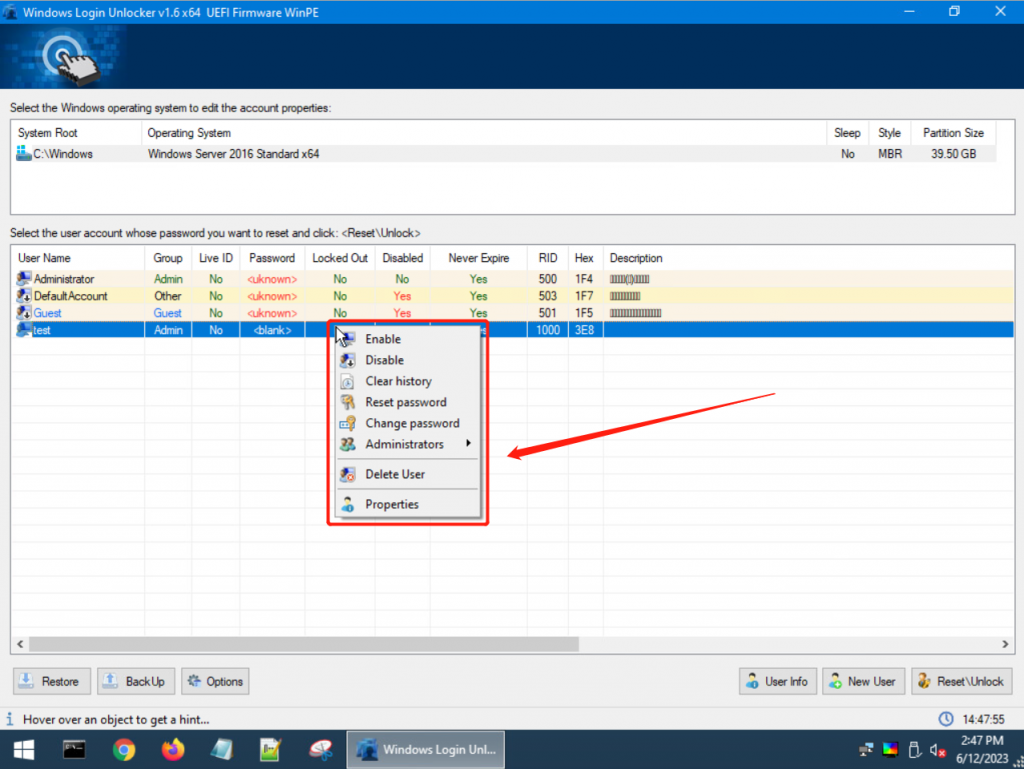Click the Reset\Unlock button

962,682
